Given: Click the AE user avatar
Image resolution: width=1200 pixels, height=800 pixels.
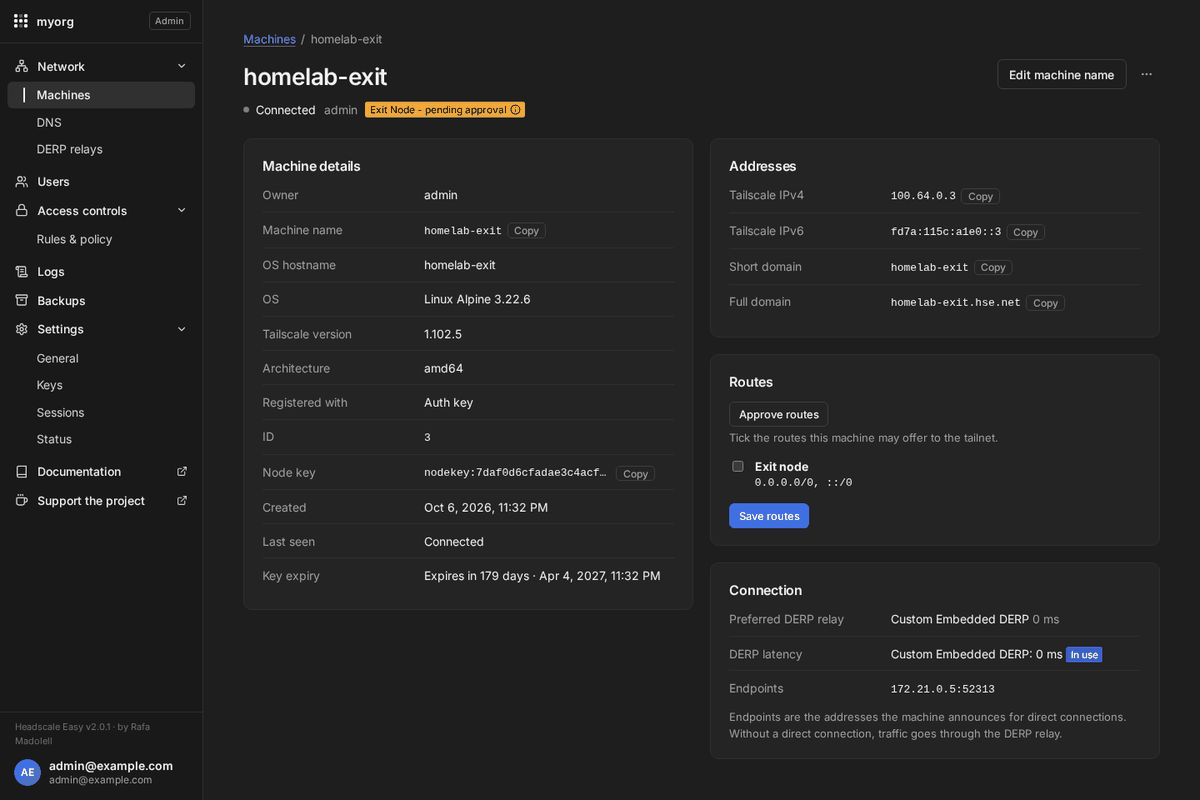Looking at the screenshot, I should pos(27,772).
